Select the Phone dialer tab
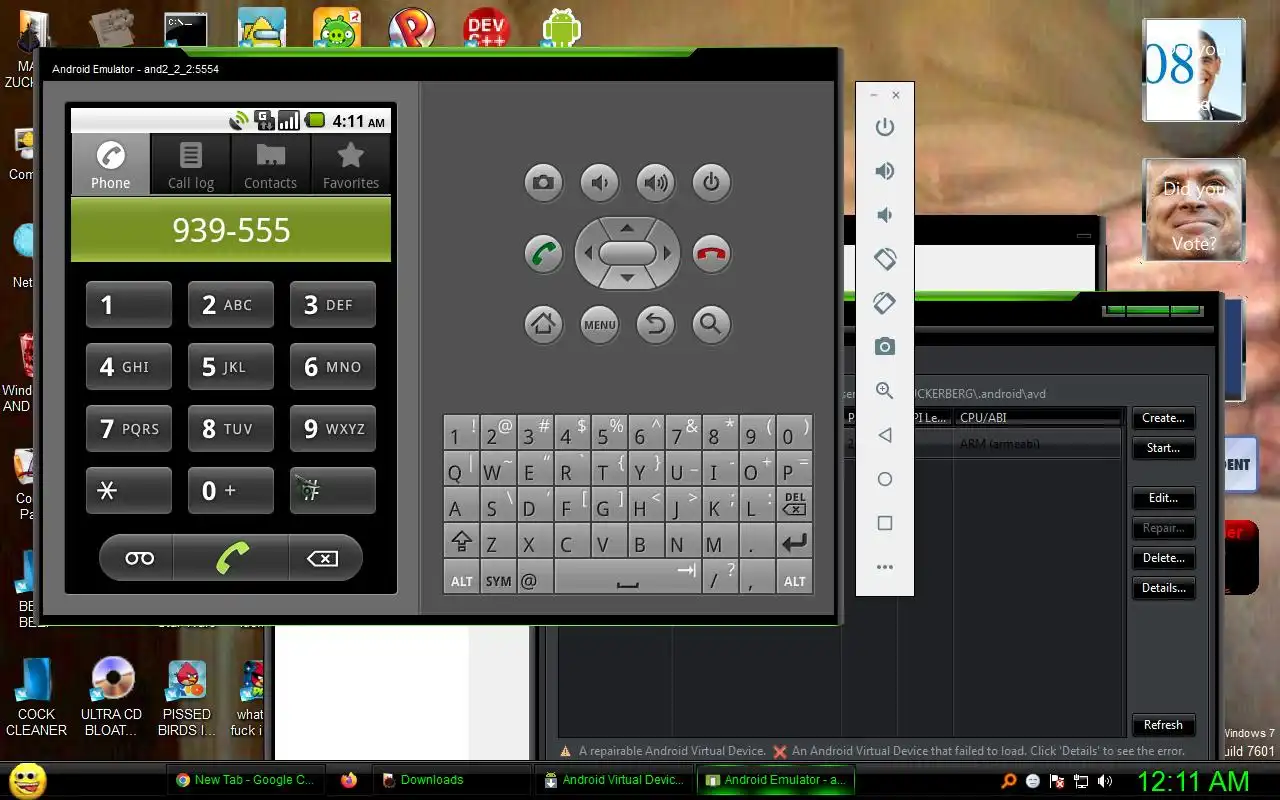This screenshot has width=1280, height=800. tap(111, 164)
